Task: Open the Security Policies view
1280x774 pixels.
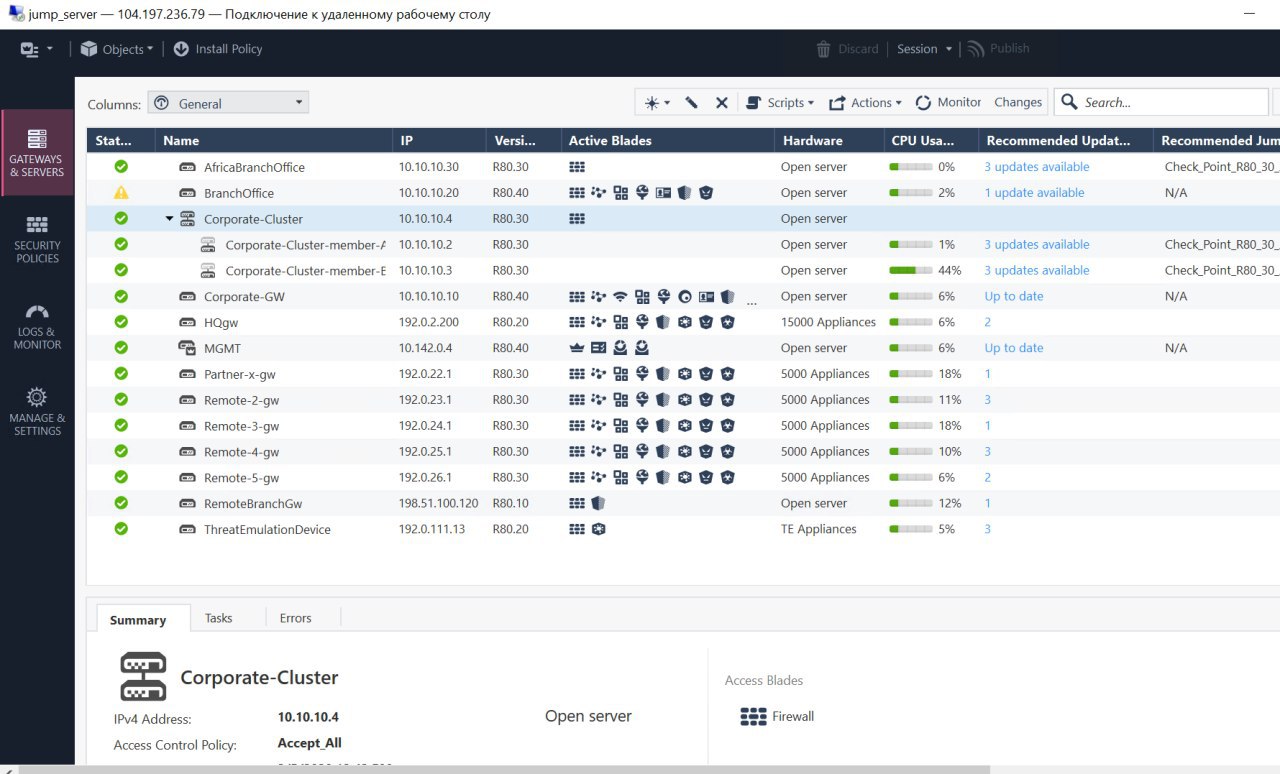Action: pyautogui.click(x=37, y=239)
